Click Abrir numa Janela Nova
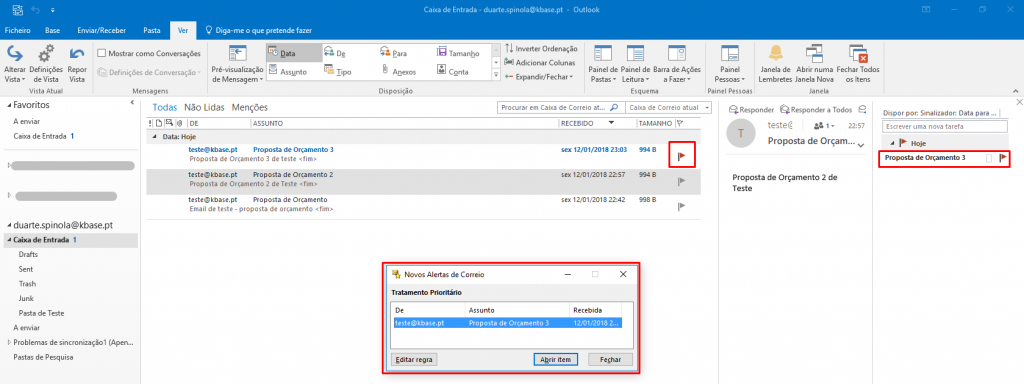The width and height of the screenshot is (1024, 384). coord(814,63)
